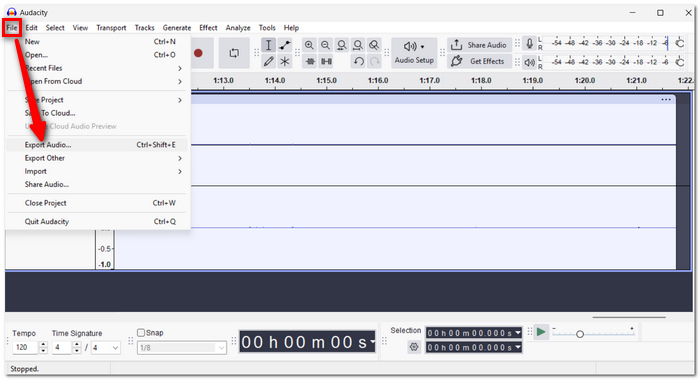
Task: Enable the Snap checkbox
Action: click(141, 333)
